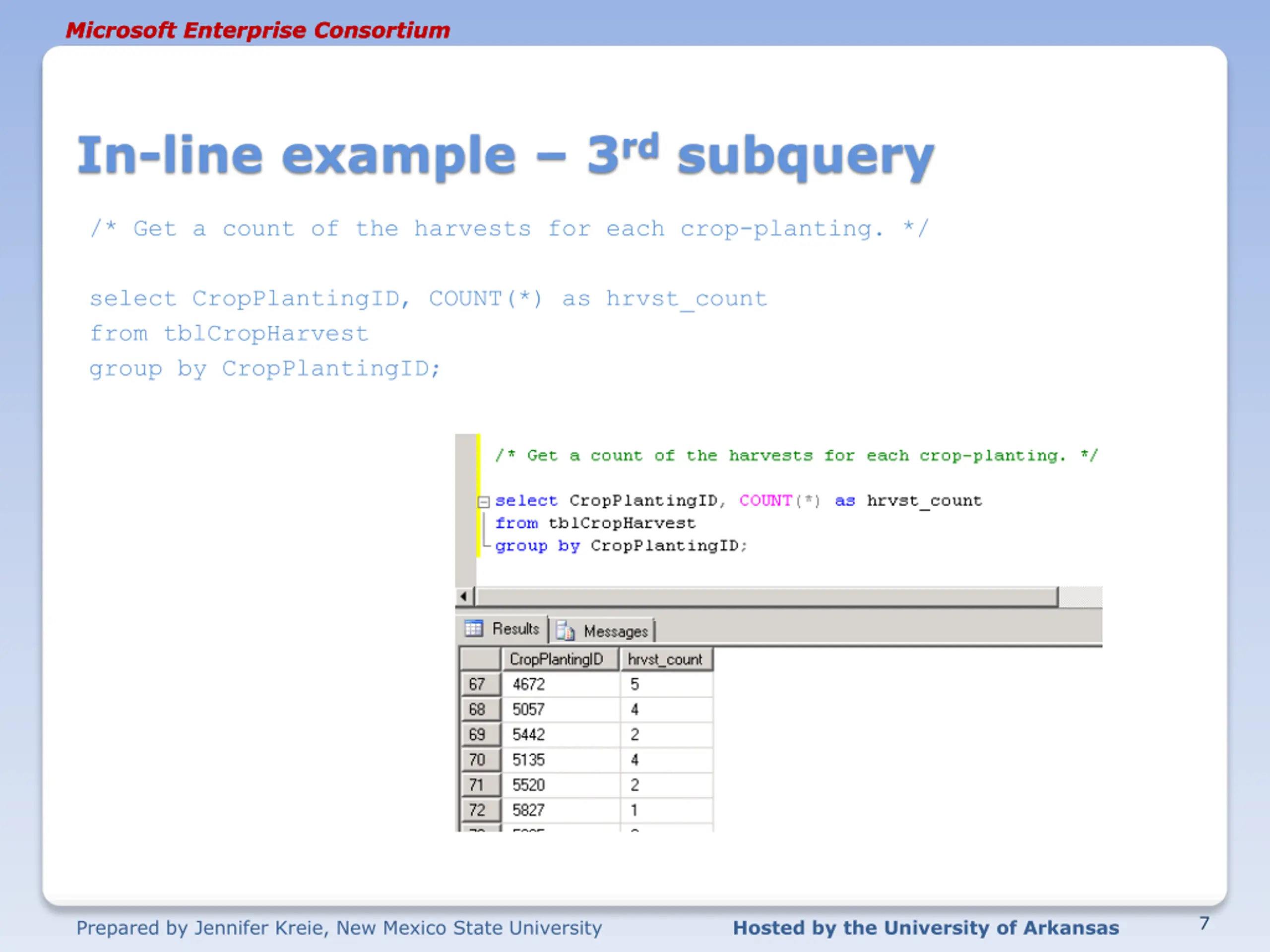Select row header 72
The width and height of the screenshot is (1270, 952).
pos(480,810)
